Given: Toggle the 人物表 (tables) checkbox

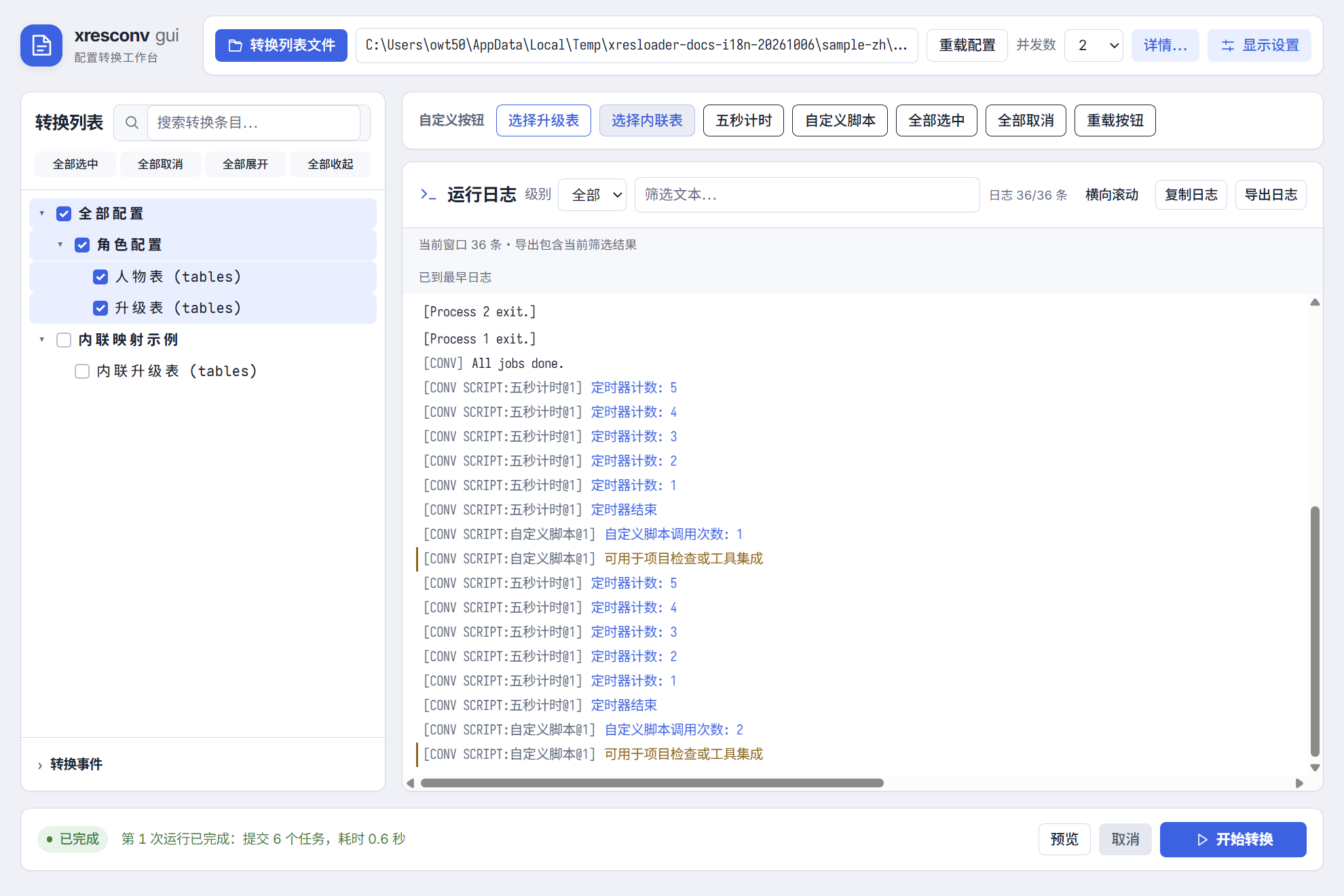Looking at the screenshot, I should click(100, 277).
